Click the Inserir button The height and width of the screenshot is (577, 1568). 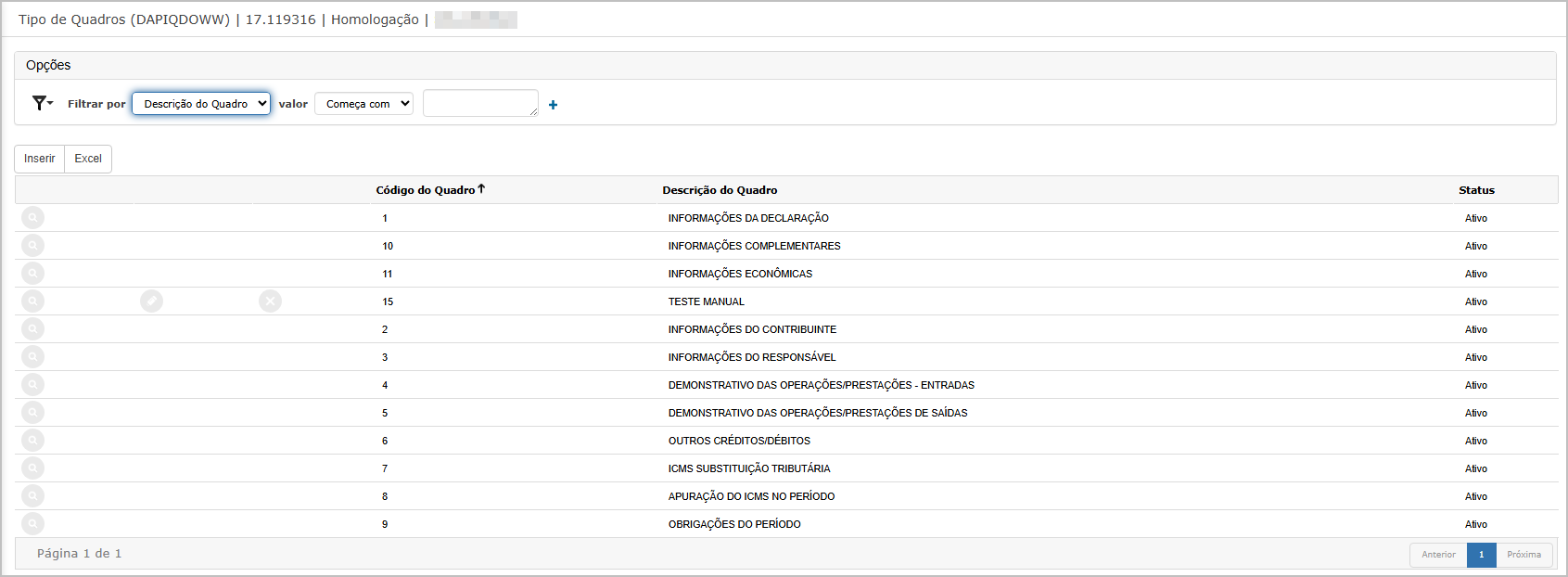(x=39, y=159)
